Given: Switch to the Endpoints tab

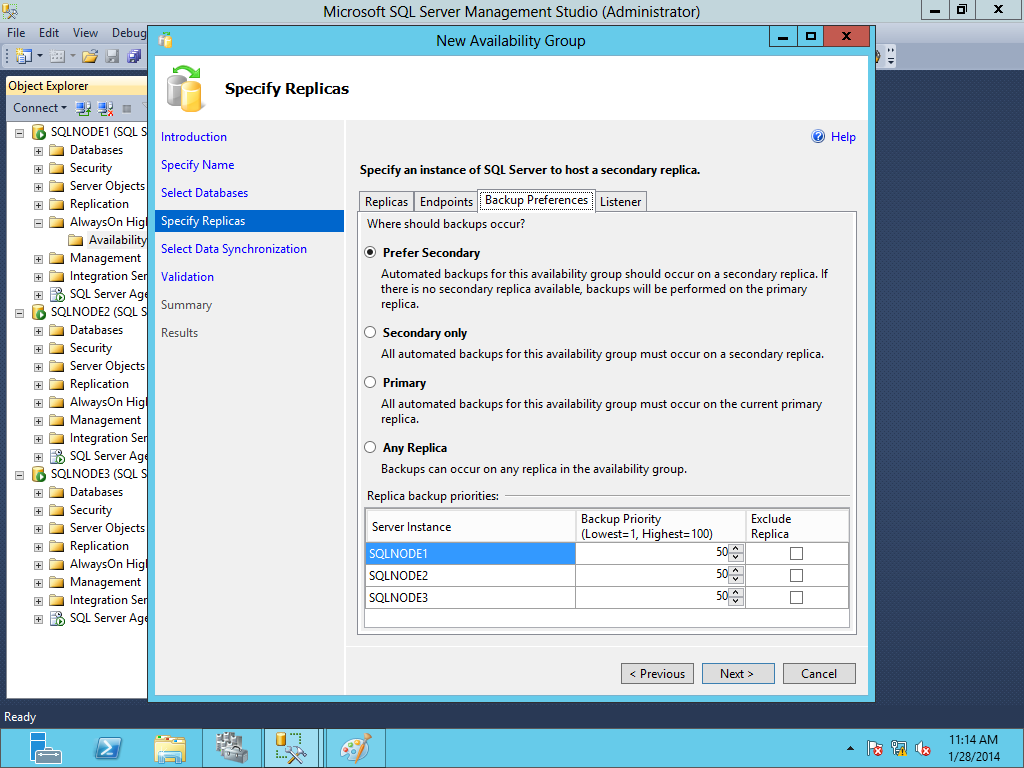Looking at the screenshot, I should point(446,202).
